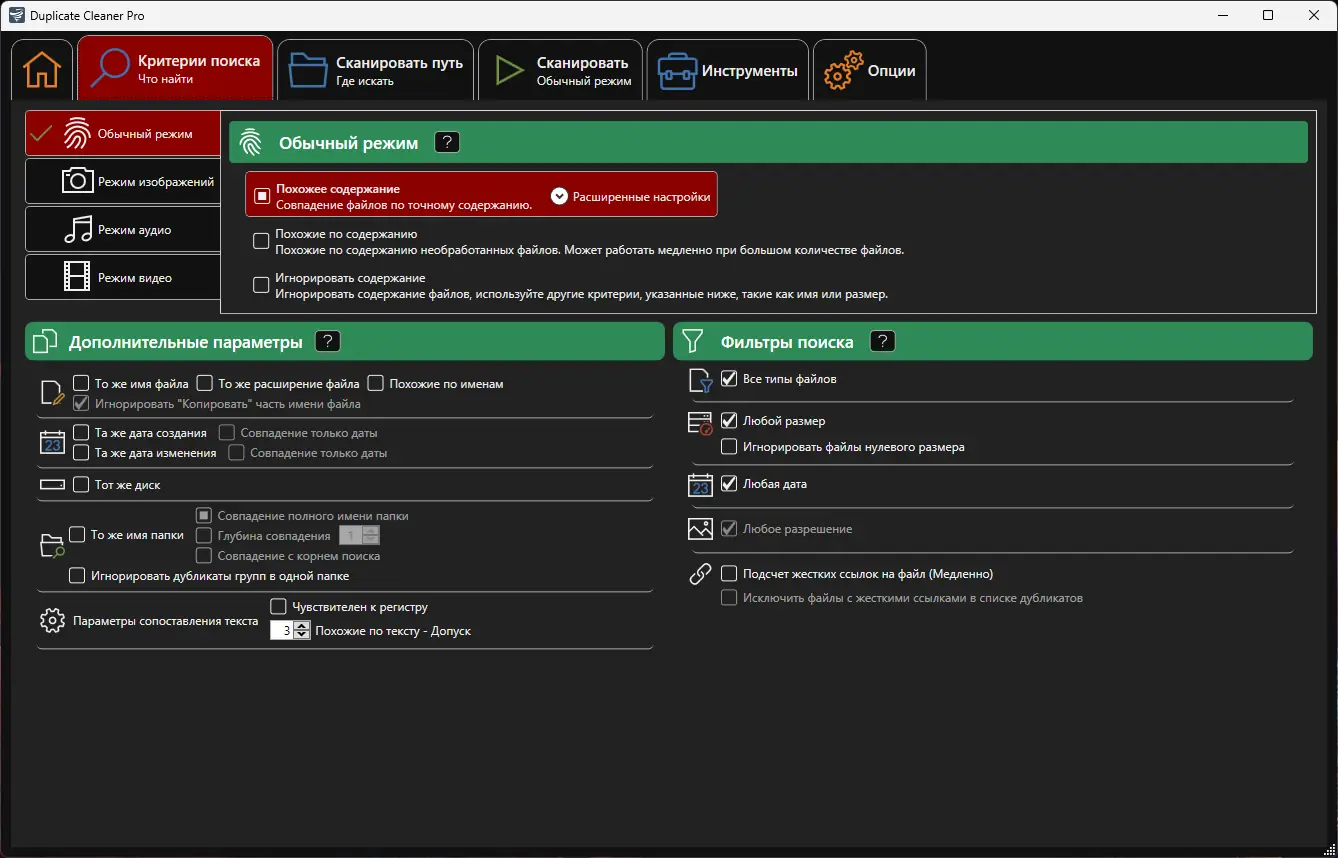This screenshot has width=1338, height=858.
Task: Uncheck Все типы файлов filter
Action: (729, 379)
